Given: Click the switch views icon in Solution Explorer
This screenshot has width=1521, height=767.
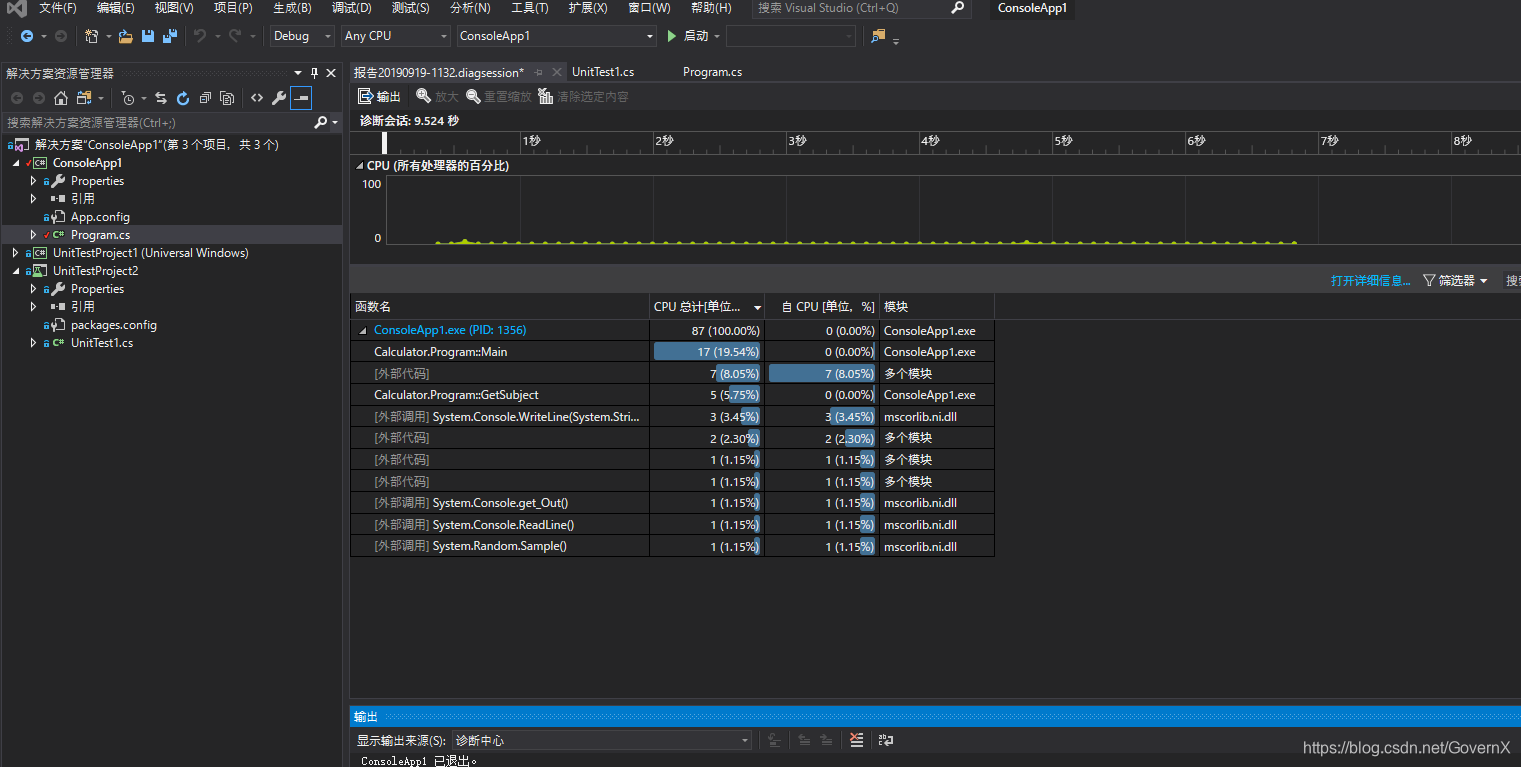Looking at the screenshot, I should tap(84, 98).
